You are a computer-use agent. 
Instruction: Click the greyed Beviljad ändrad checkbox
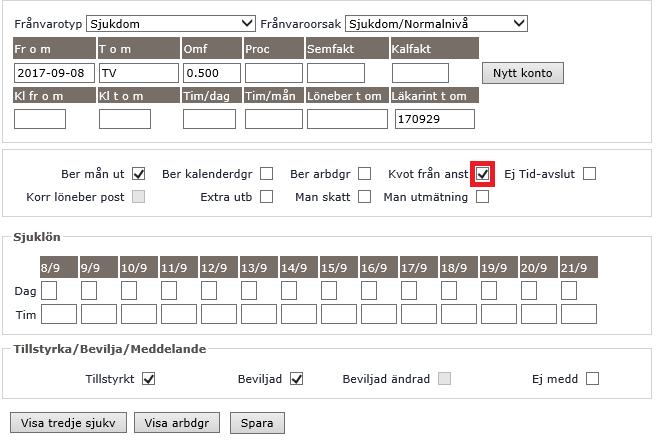444,379
